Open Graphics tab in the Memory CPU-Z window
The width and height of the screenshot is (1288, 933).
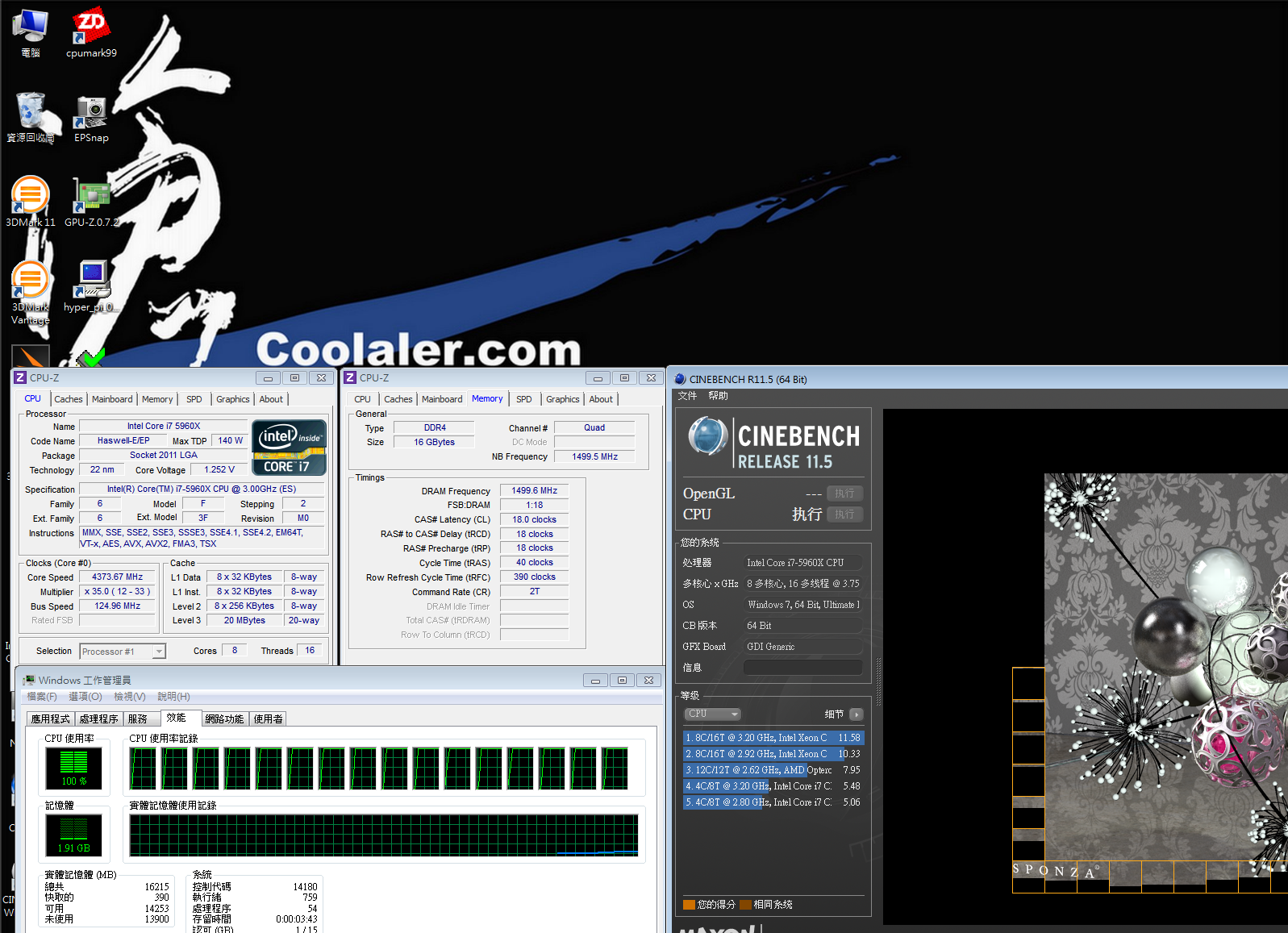pos(563,399)
